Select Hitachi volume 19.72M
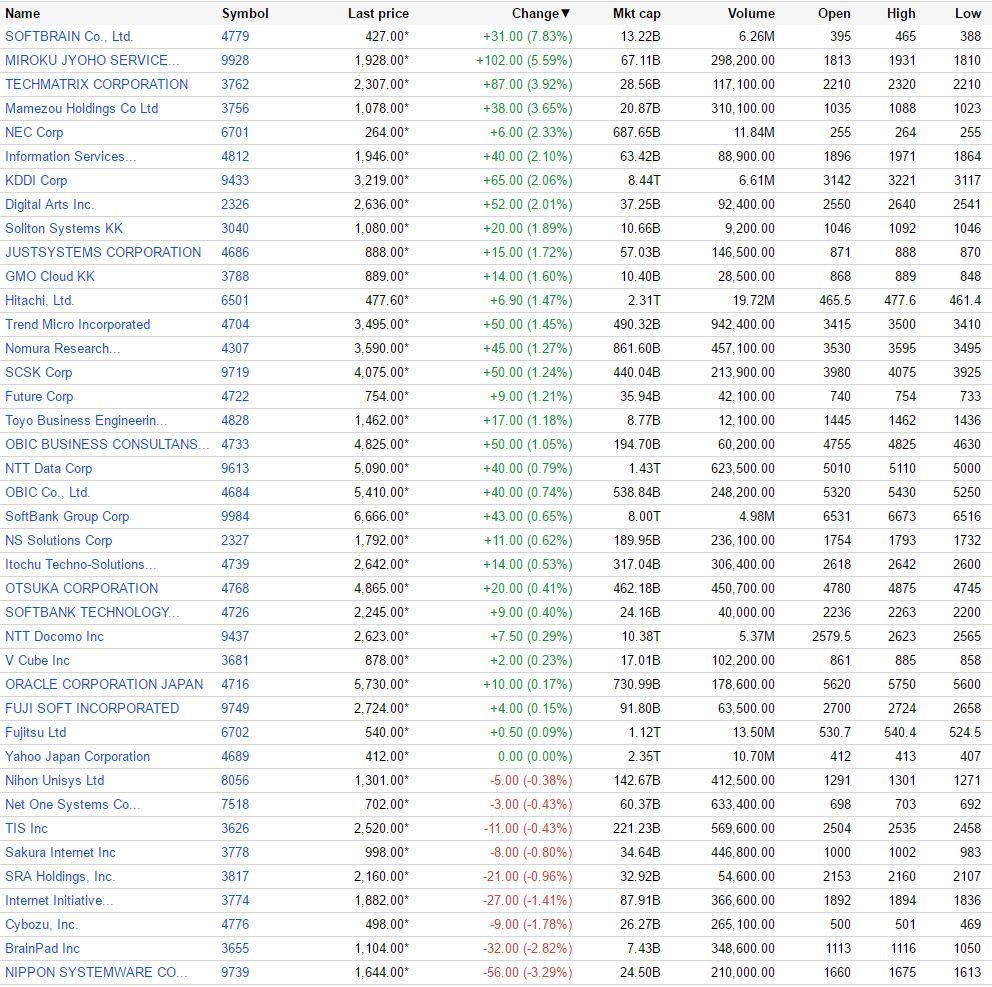Screen dimensions: 992x987 (753, 301)
